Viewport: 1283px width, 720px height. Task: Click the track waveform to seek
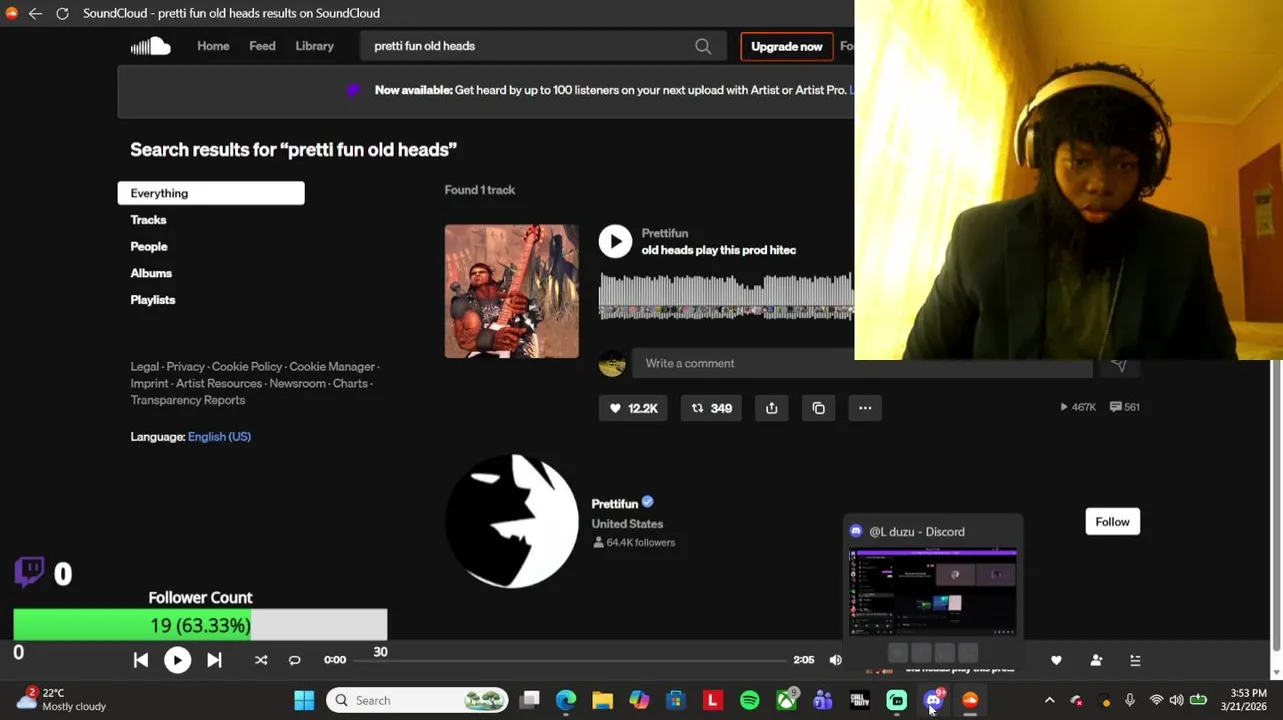(726, 297)
